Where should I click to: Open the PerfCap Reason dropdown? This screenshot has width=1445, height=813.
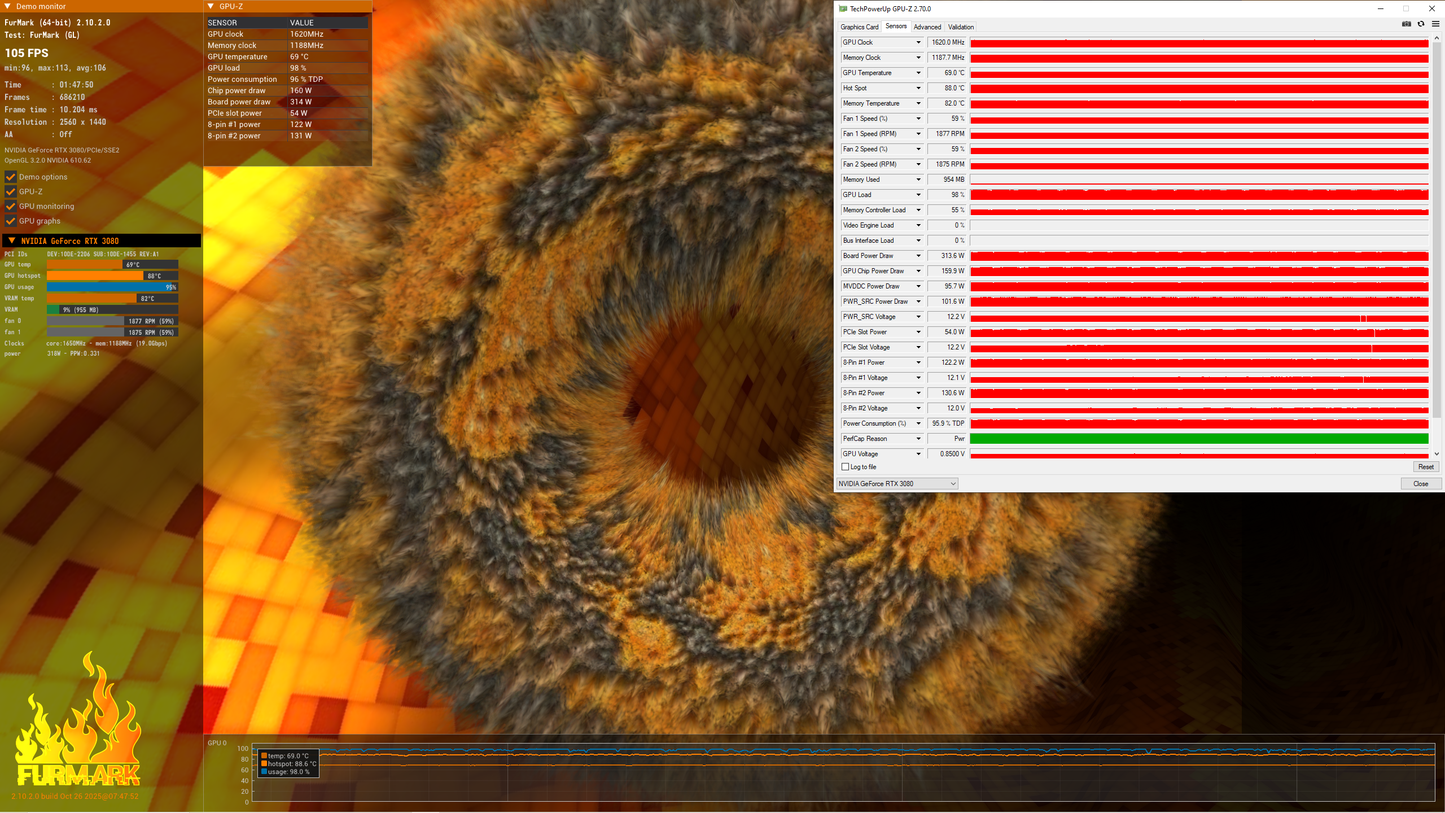[x=918, y=439]
